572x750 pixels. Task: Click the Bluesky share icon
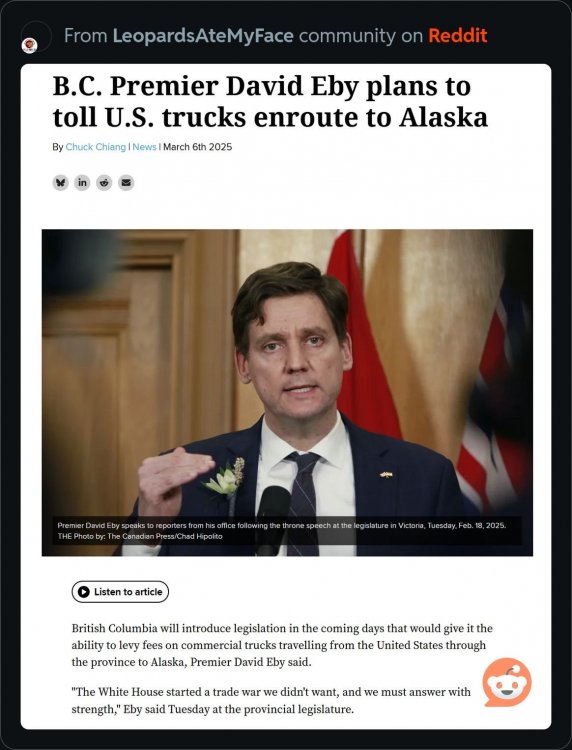tap(60, 182)
